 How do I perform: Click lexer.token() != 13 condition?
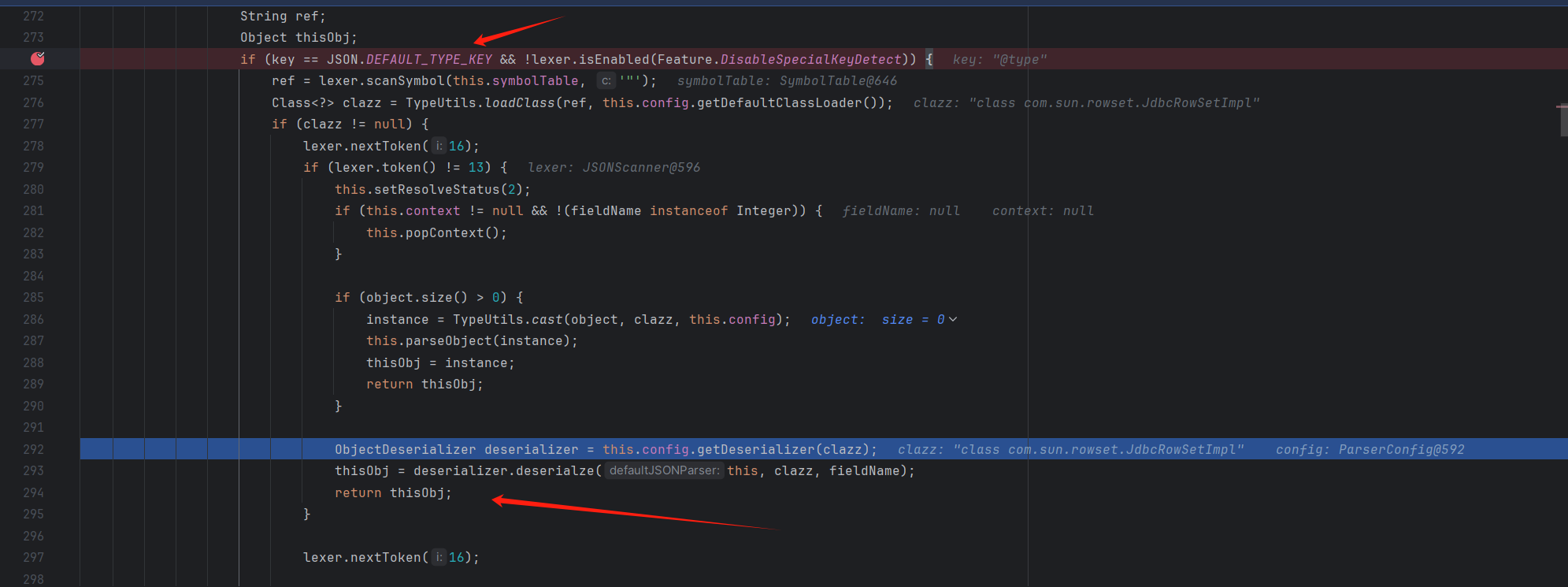(x=409, y=167)
